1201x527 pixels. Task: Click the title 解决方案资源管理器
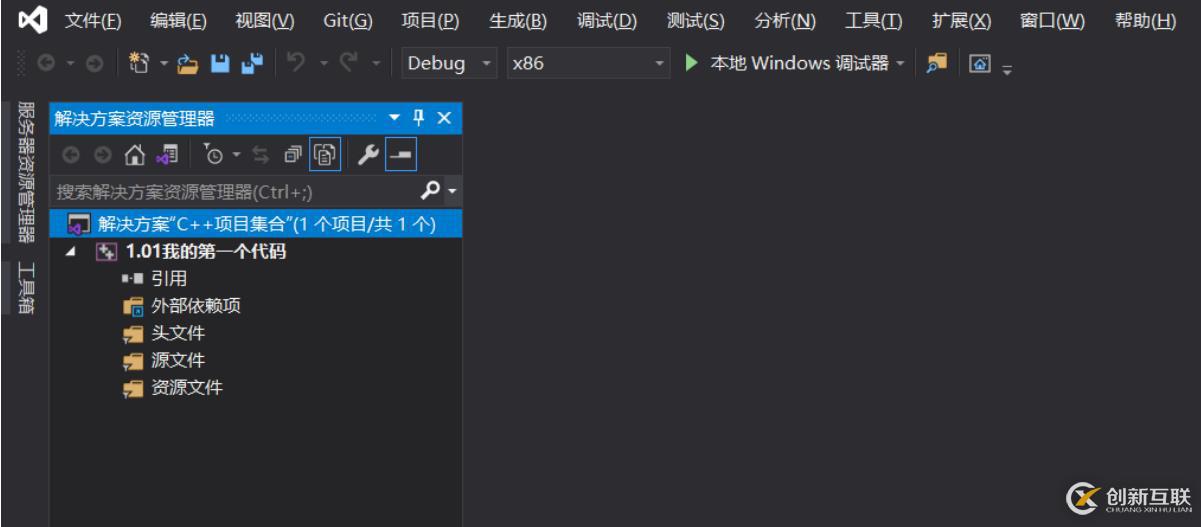pyautogui.click(x=135, y=119)
